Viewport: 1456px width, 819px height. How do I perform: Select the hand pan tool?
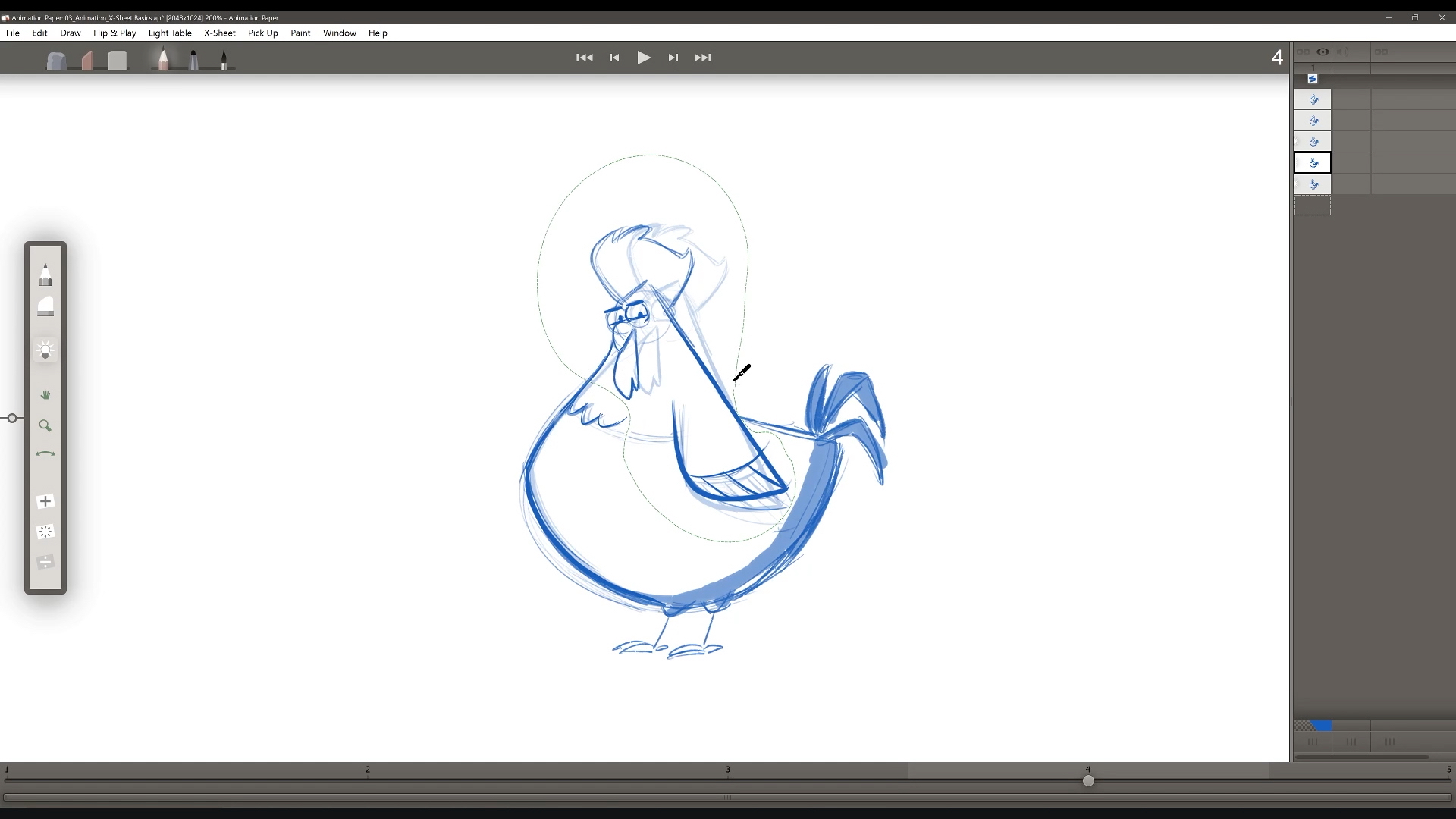pos(45,395)
